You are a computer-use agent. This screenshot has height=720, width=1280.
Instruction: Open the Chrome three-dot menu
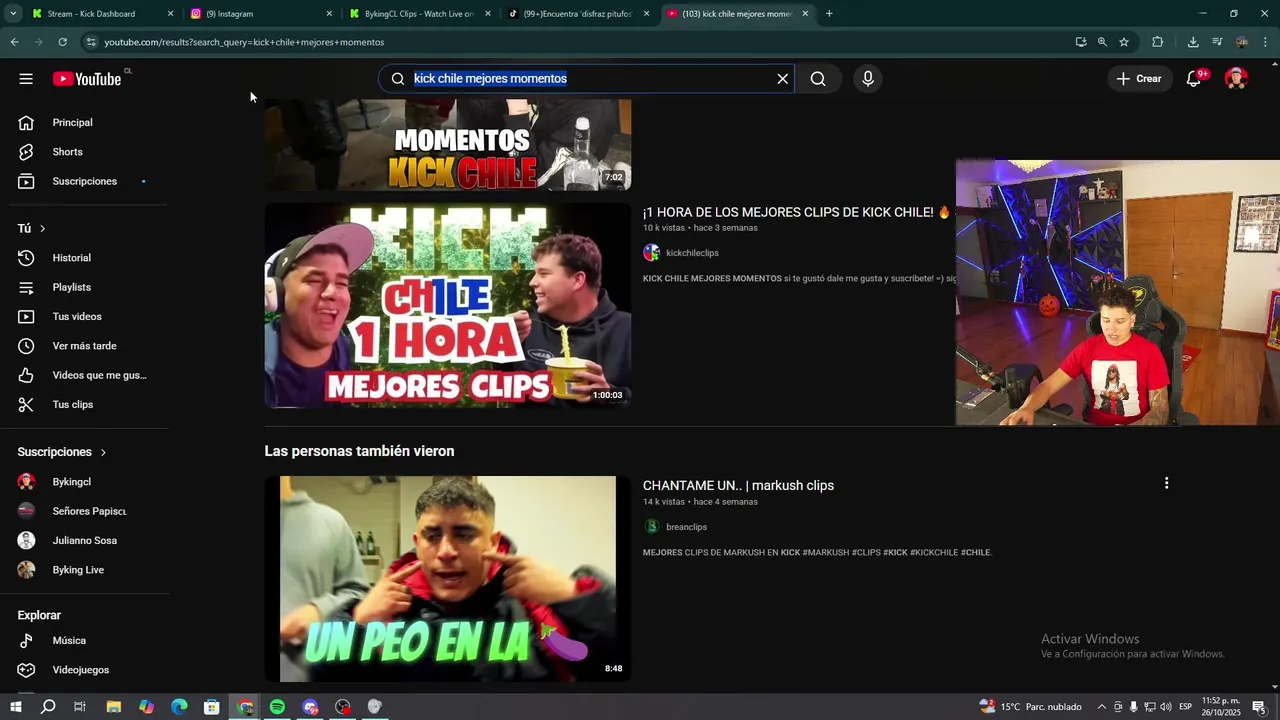pyautogui.click(x=1265, y=42)
